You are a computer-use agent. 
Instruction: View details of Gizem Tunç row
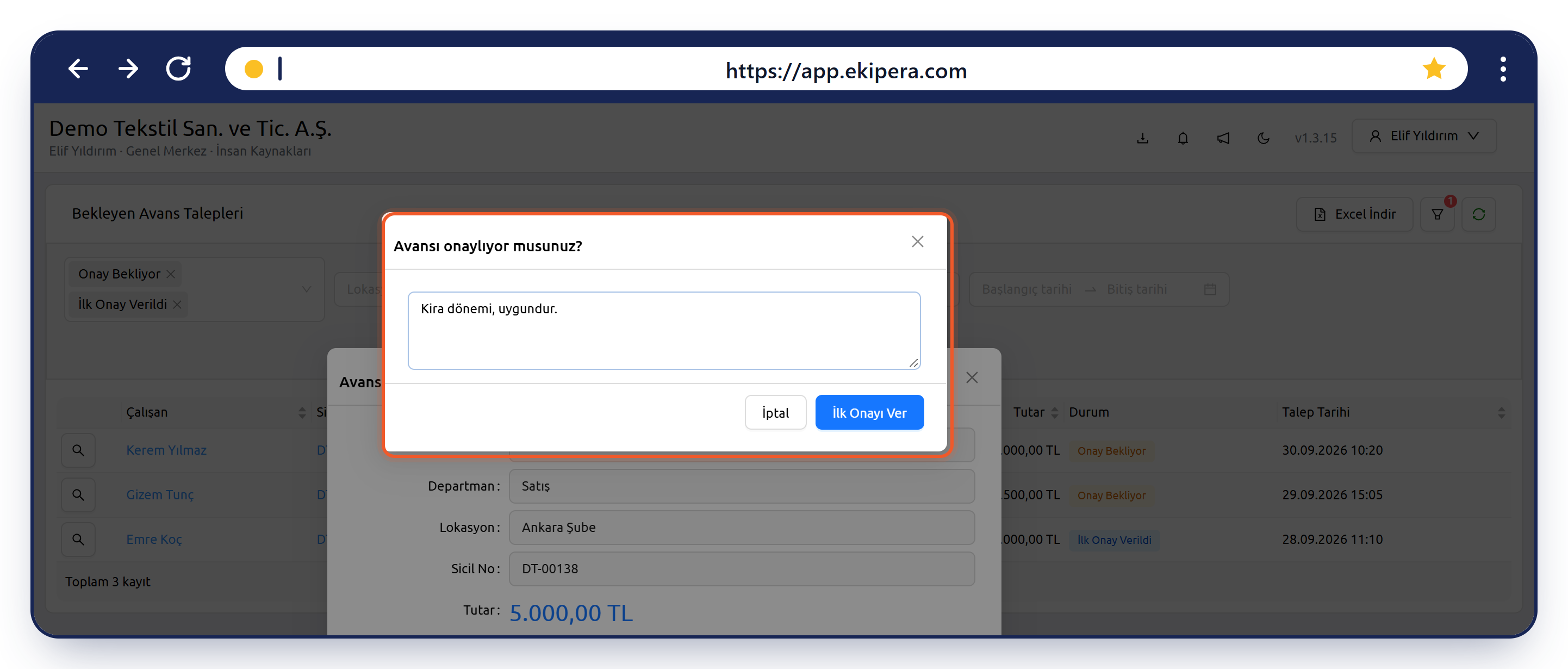click(78, 494)
